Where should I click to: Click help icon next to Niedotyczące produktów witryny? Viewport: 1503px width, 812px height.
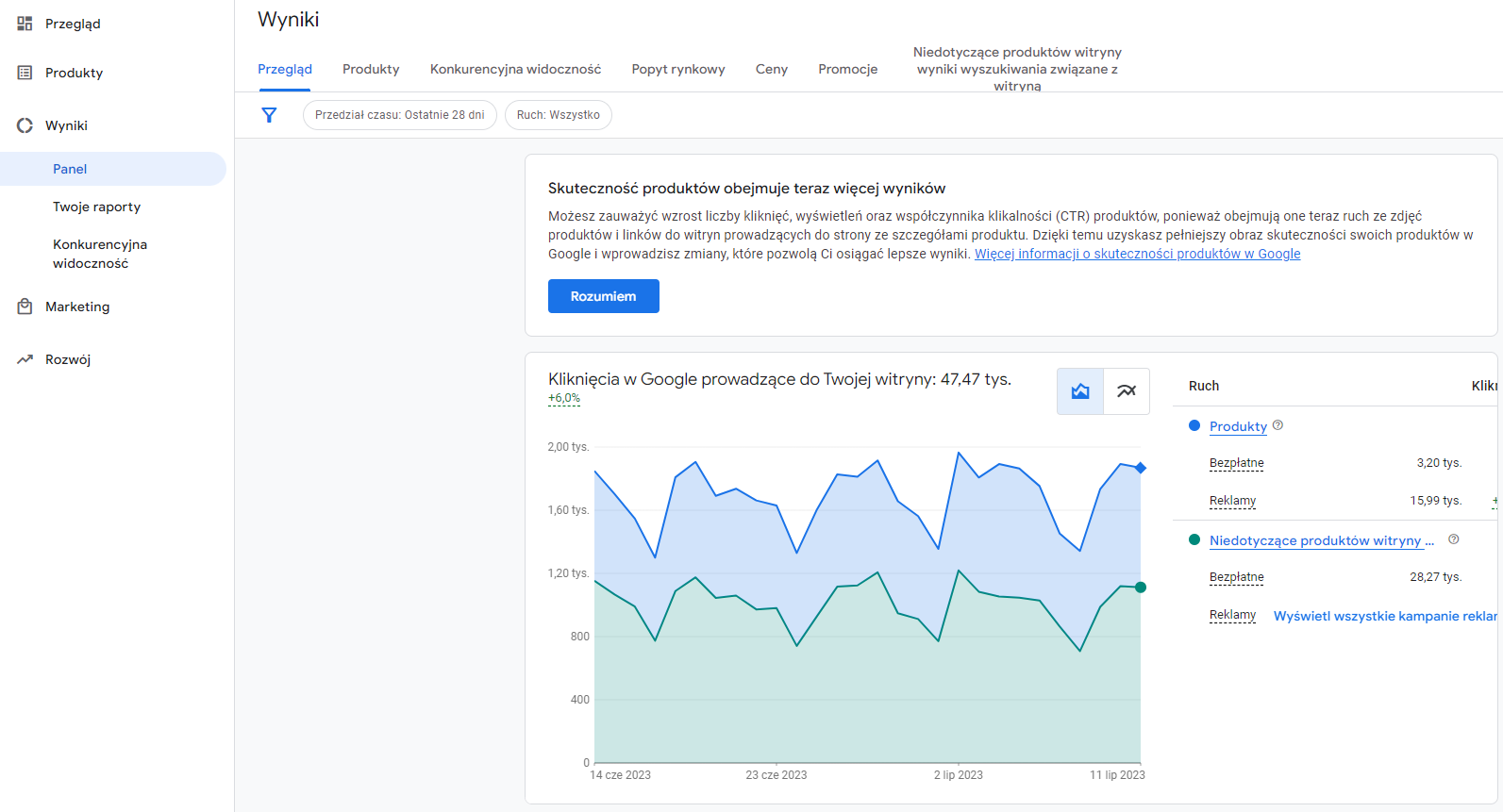pos(1453,539)
